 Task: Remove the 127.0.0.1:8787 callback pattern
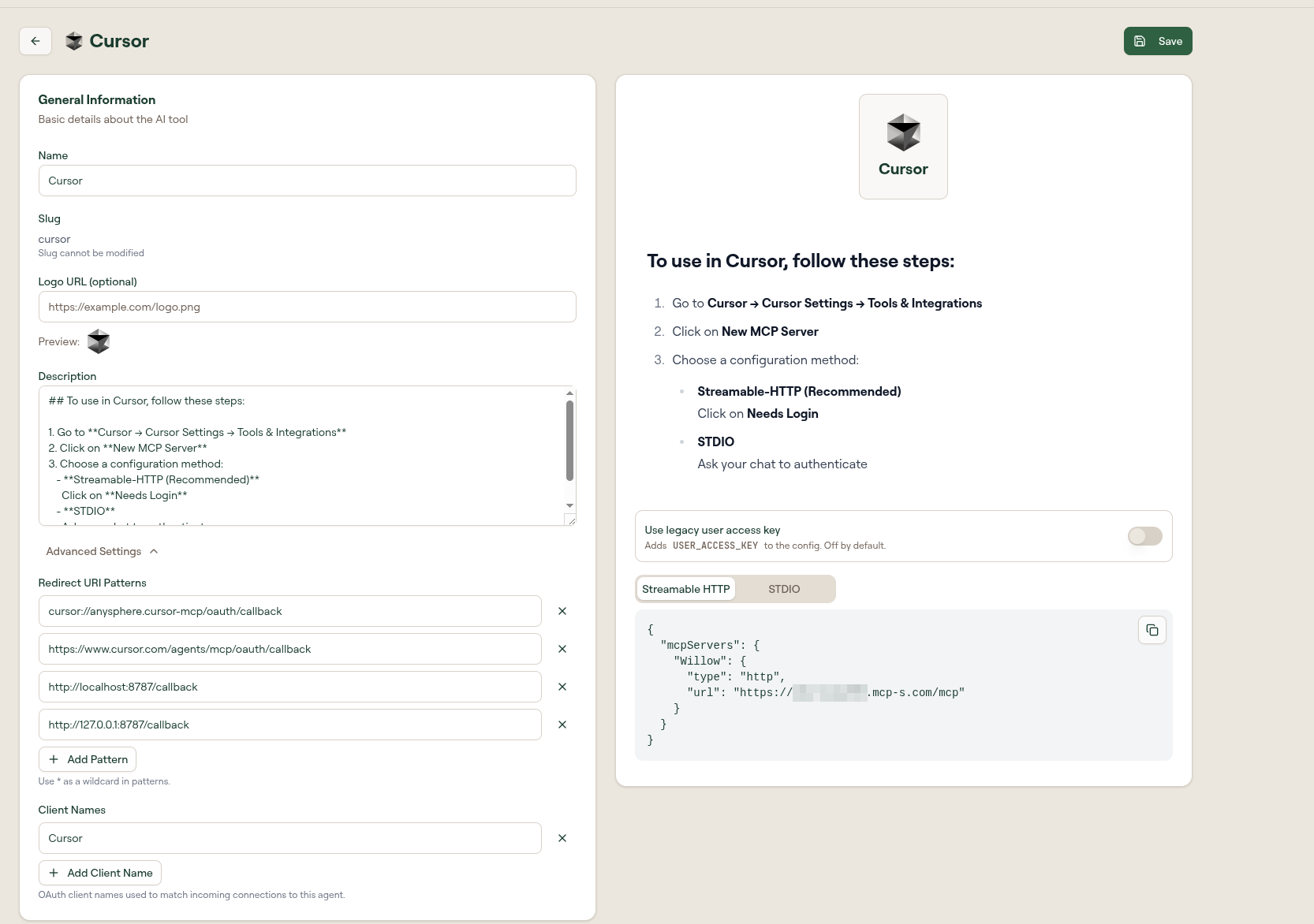(562, 725)
